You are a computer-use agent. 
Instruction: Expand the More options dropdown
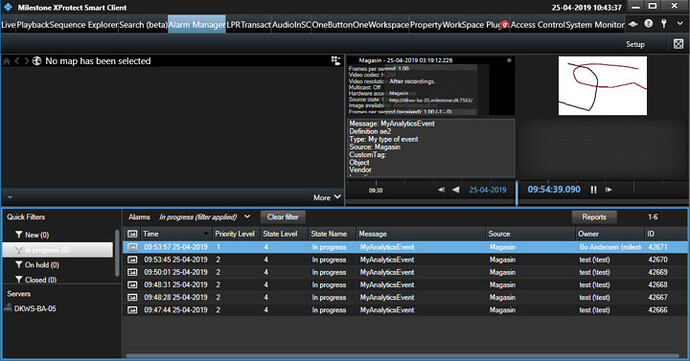pos(327,198)
